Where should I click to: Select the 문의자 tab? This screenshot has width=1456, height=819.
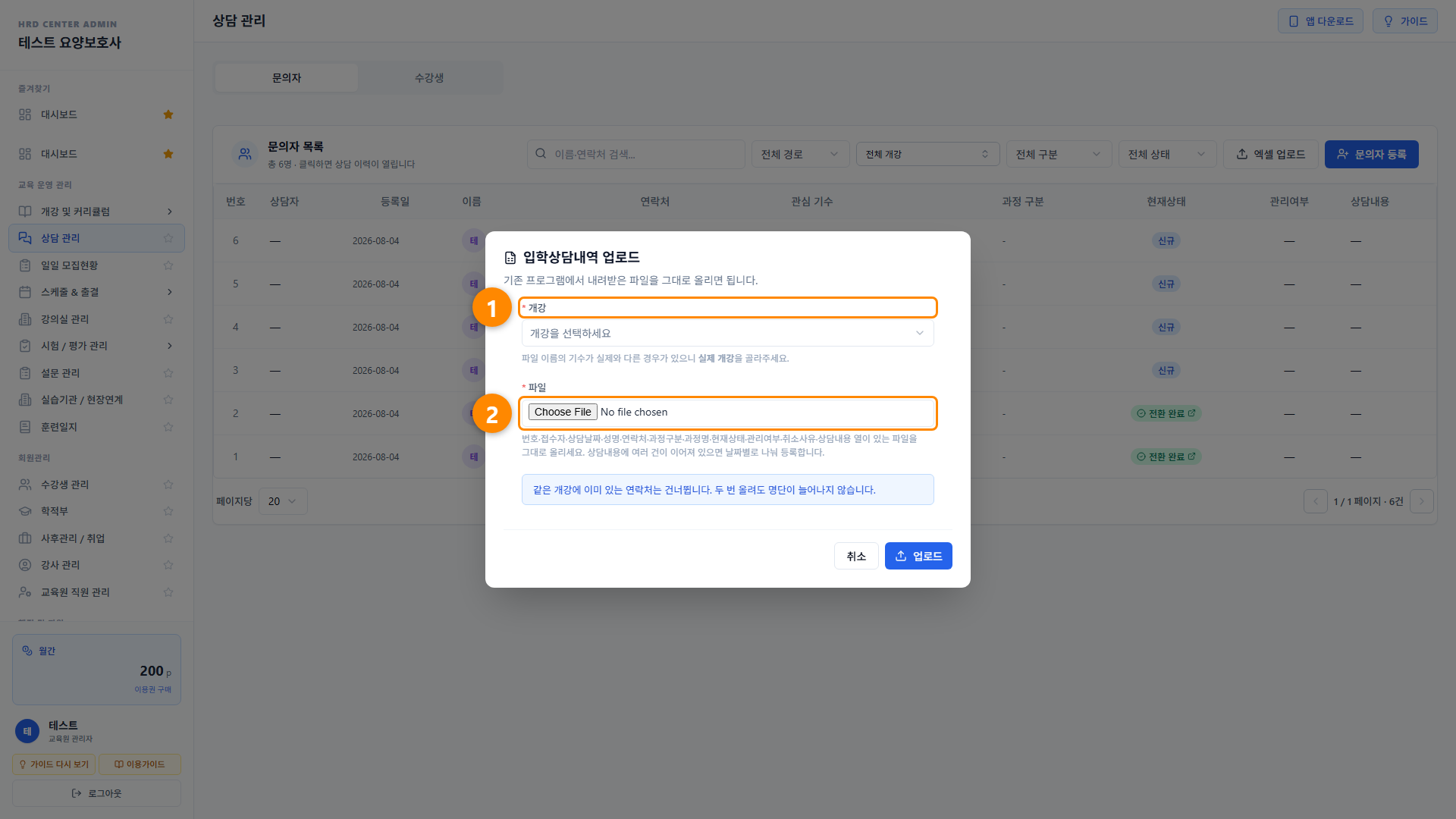287,77
